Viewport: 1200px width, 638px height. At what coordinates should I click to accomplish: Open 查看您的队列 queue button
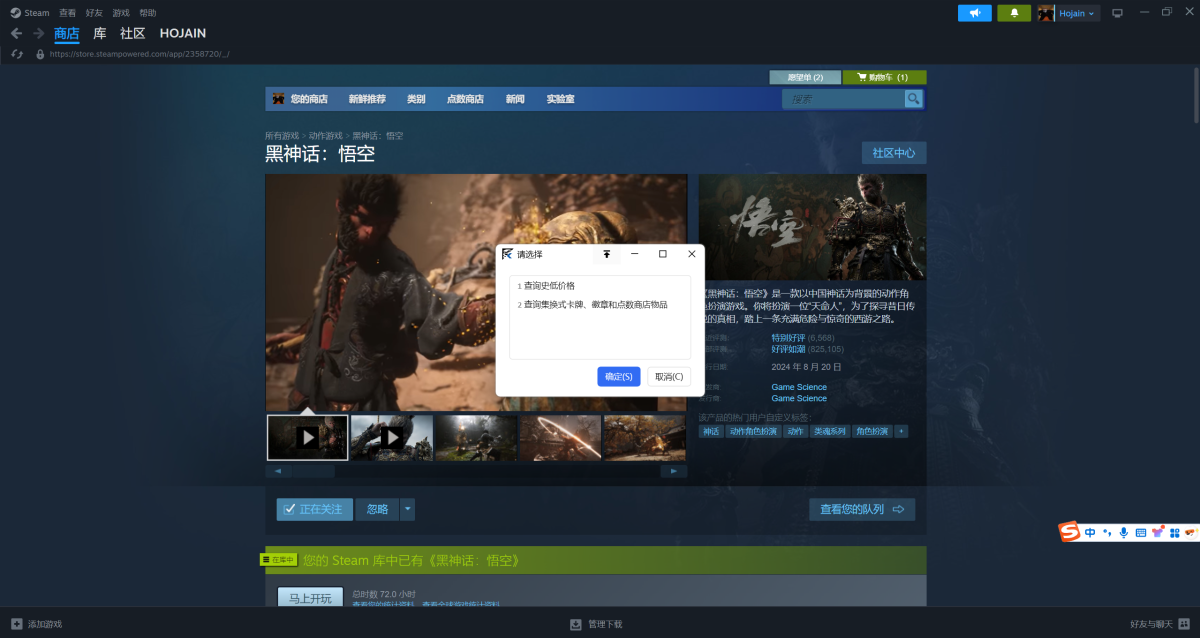862,509
